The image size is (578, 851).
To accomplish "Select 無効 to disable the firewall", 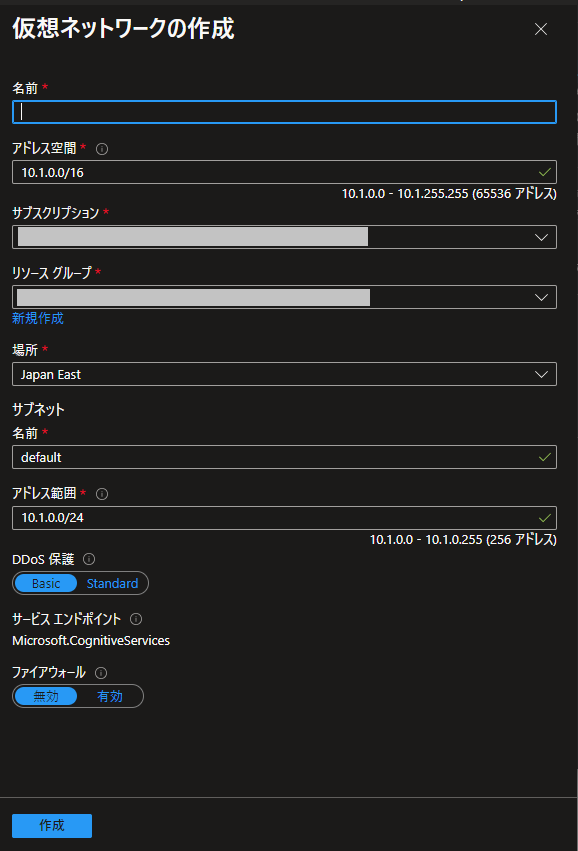I will (x=46, y=696).
